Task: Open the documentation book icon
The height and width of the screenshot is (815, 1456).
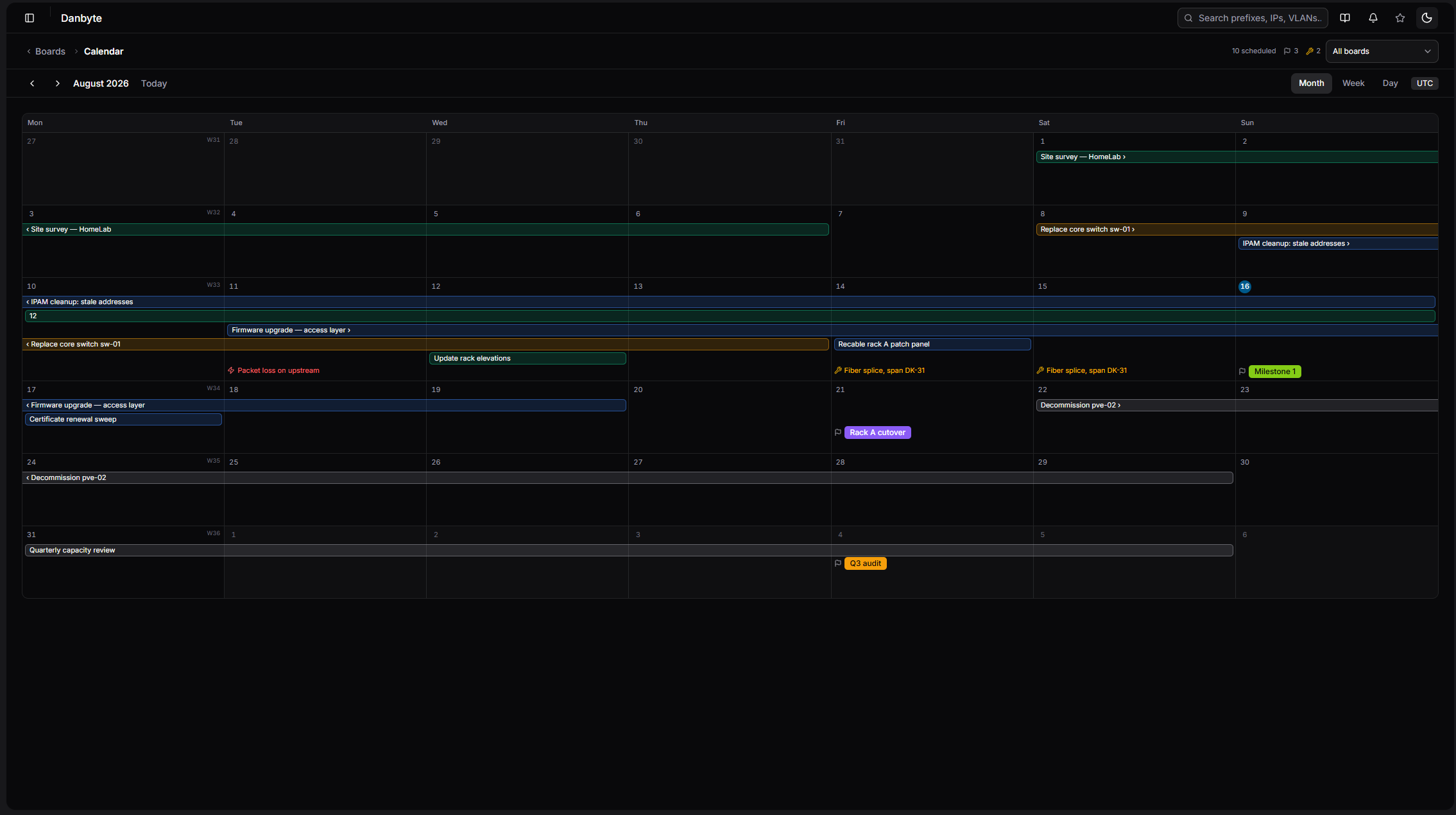Action: [x=1345, y=18]
